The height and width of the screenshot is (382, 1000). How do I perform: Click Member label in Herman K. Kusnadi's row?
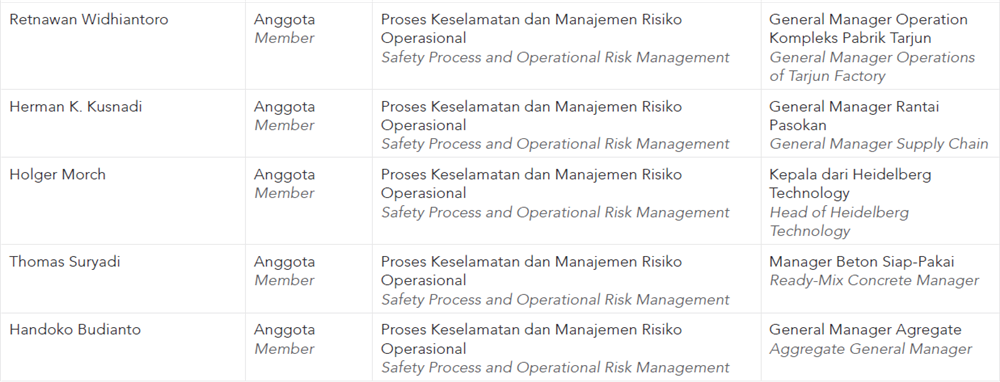pyautogui.click(x=284, y=126)
